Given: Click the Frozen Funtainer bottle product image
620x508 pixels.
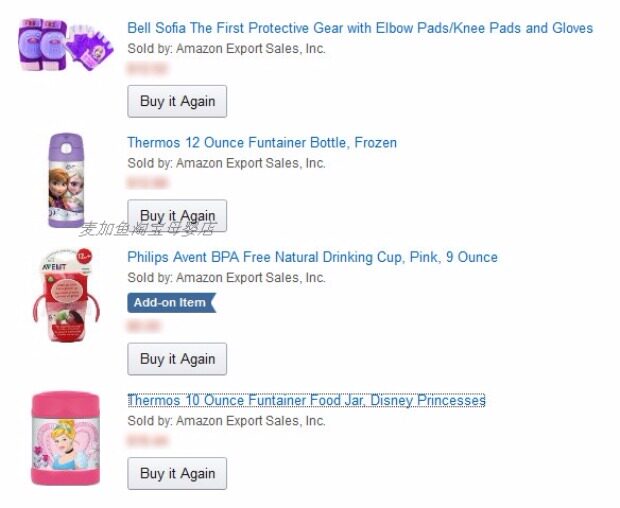Looking at the screenshot, I should [66, 180].
